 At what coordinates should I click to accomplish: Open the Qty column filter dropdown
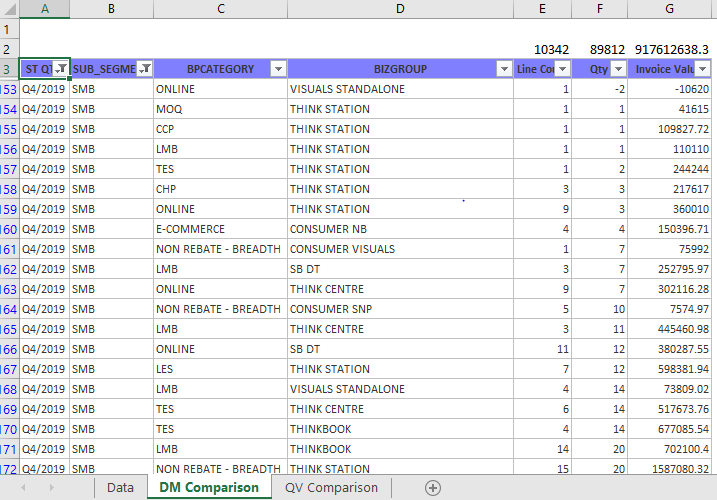619,69
